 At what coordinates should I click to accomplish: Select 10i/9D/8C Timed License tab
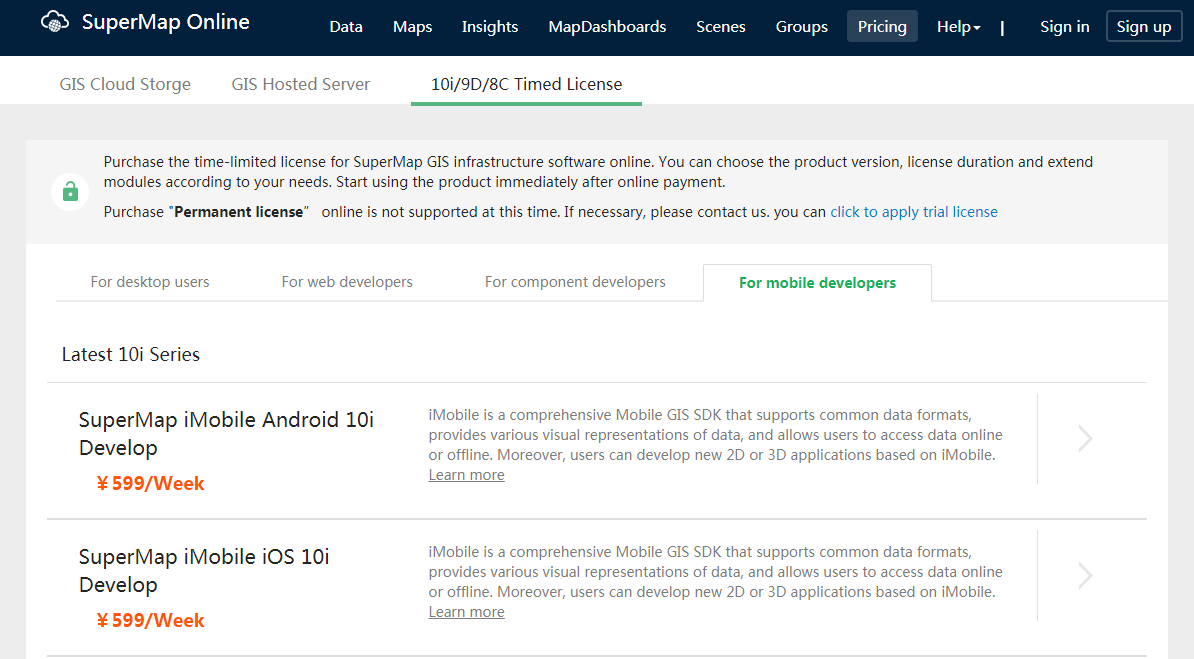(x=526, y=84)
